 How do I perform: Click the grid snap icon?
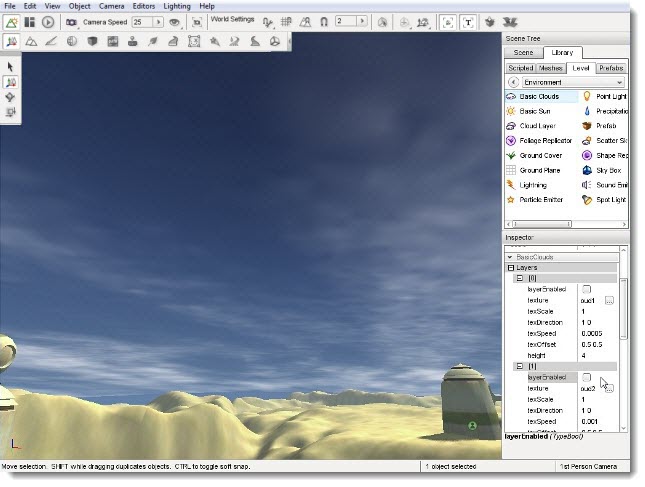tap(287, 22)
